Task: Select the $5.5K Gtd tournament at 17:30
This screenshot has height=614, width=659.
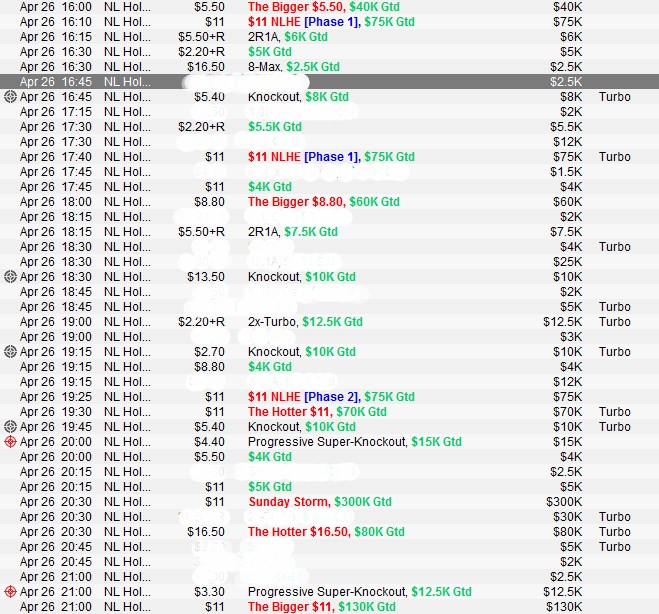Action: point(274,126)
